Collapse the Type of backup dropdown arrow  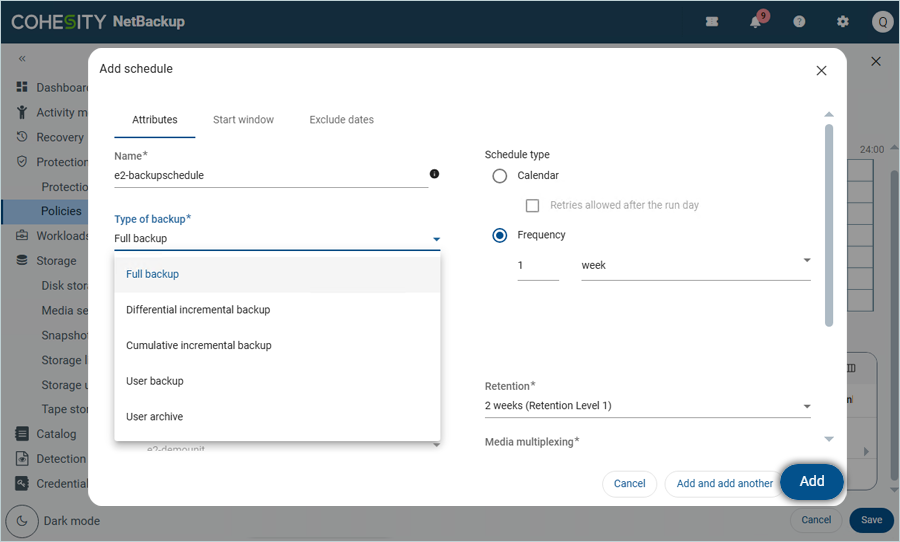pyautogui.click(x=436, y=240)
